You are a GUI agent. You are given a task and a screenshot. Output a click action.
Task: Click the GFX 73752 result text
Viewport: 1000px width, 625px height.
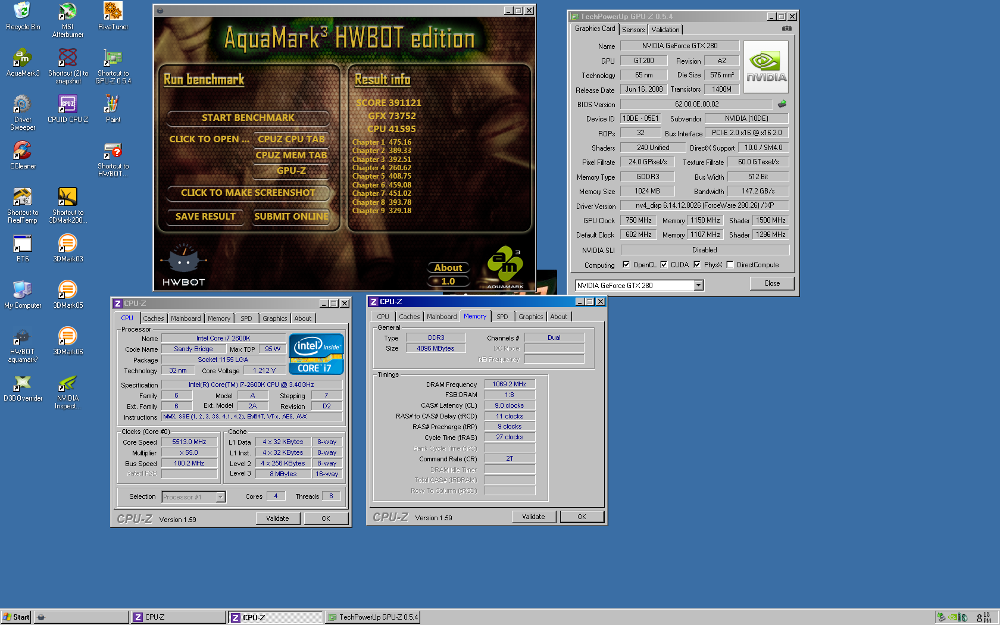[392, 116]
